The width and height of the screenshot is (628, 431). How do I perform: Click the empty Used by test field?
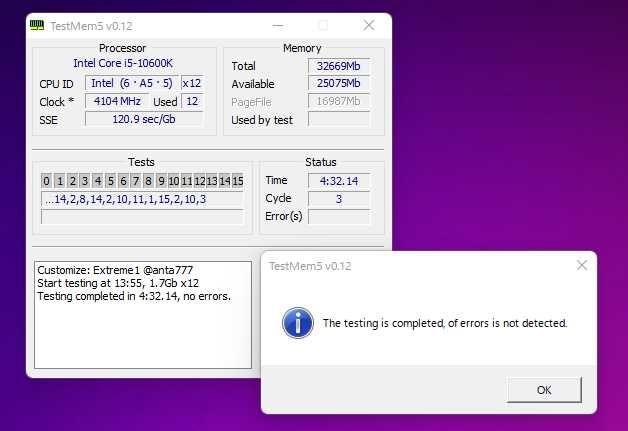coord(339,119)
